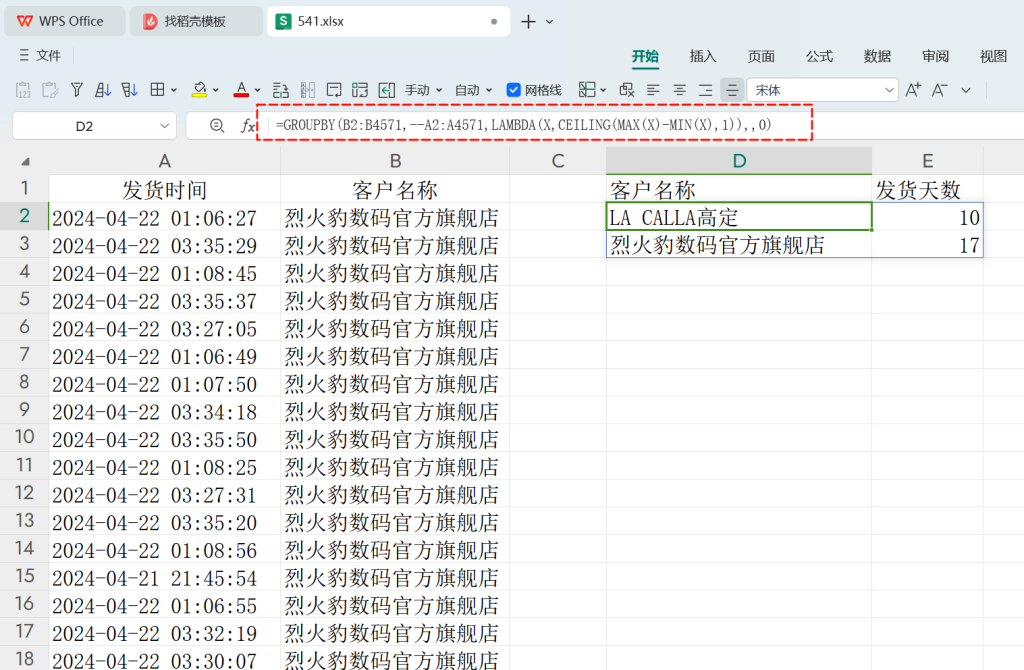
Task: Click the cell borders grid icon
Action: pyautogui.click(x=157, y=90)
